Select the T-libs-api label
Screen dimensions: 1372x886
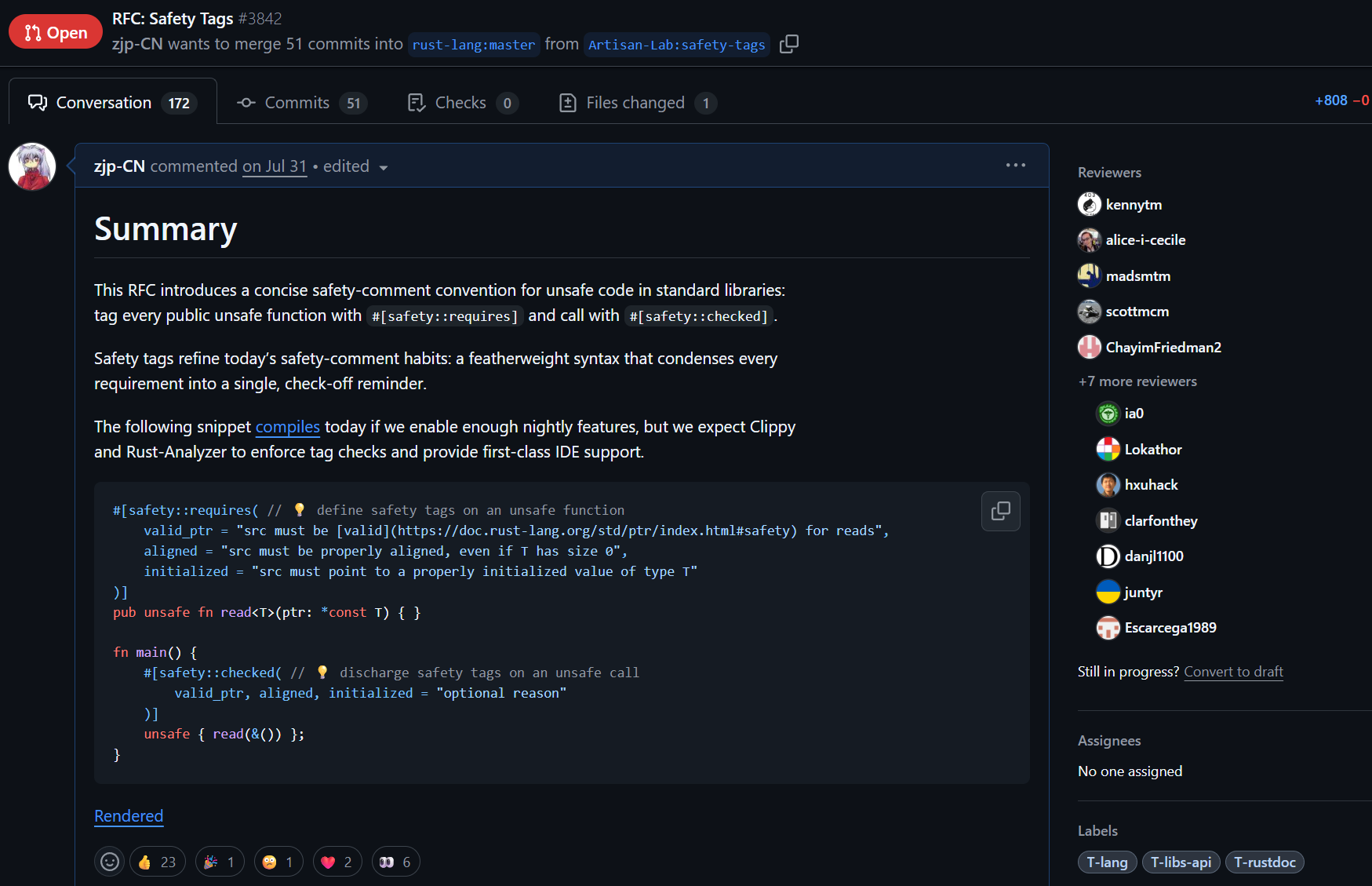(x=1181, y=862)
